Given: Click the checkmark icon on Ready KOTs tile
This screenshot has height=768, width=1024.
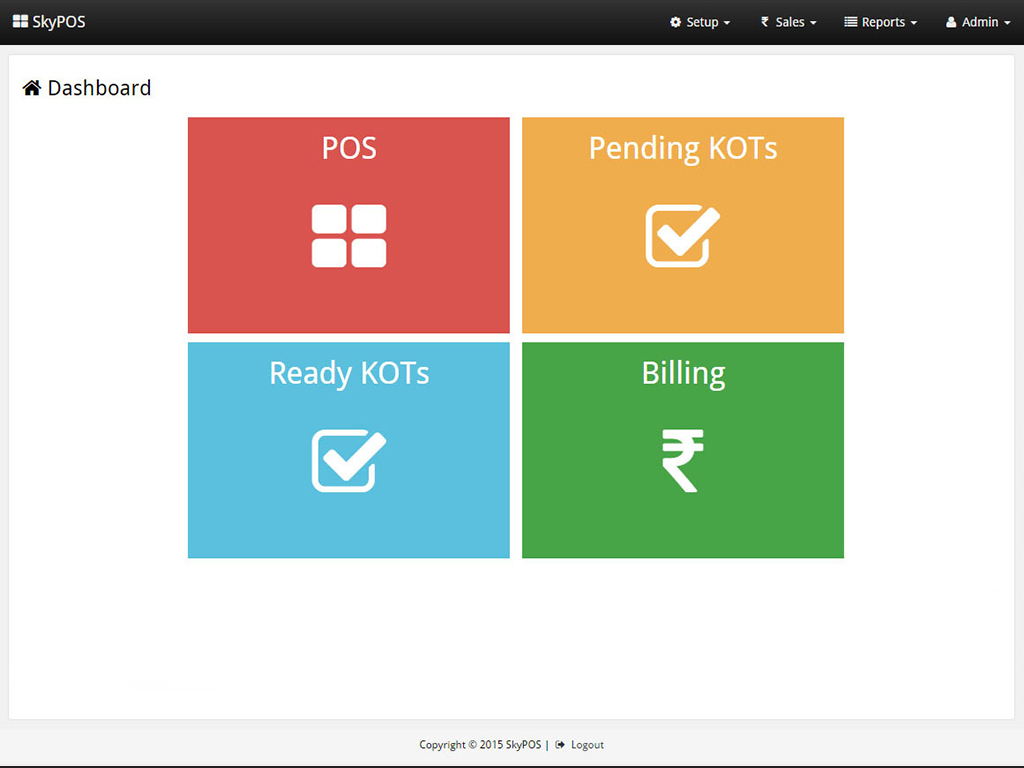Looking at the screenshot, I should (x=348, y=462).
